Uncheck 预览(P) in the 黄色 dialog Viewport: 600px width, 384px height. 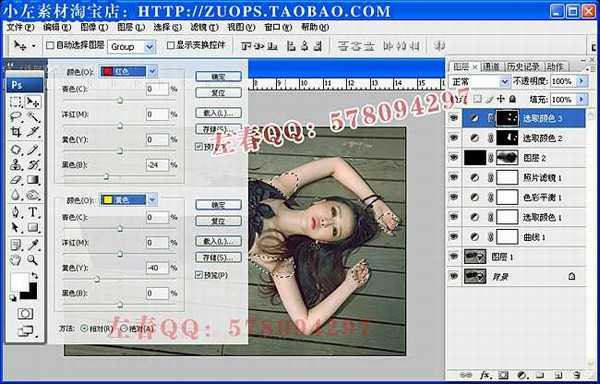199,275
